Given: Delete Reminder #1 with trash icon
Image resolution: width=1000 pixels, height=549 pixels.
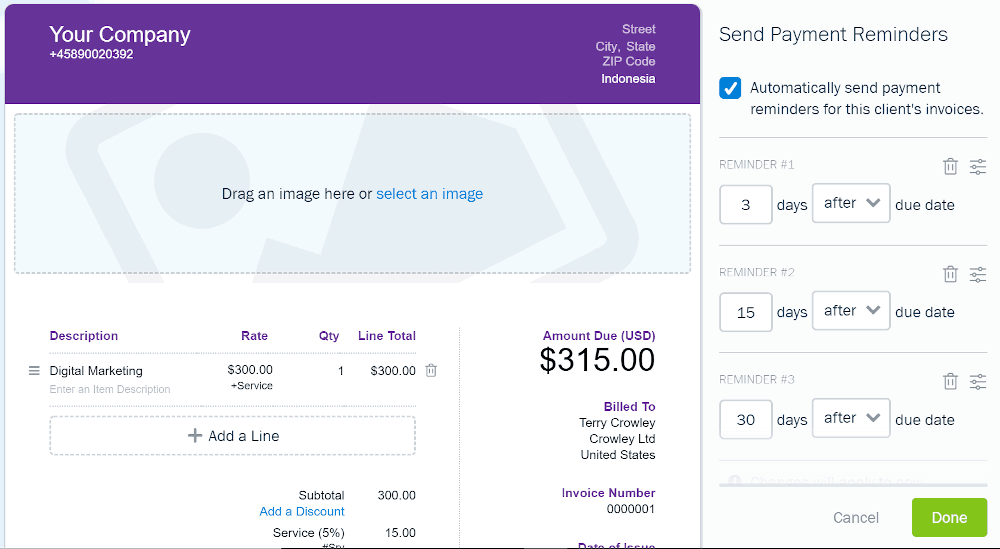Looking at the screenshot, I should point(950,166).
